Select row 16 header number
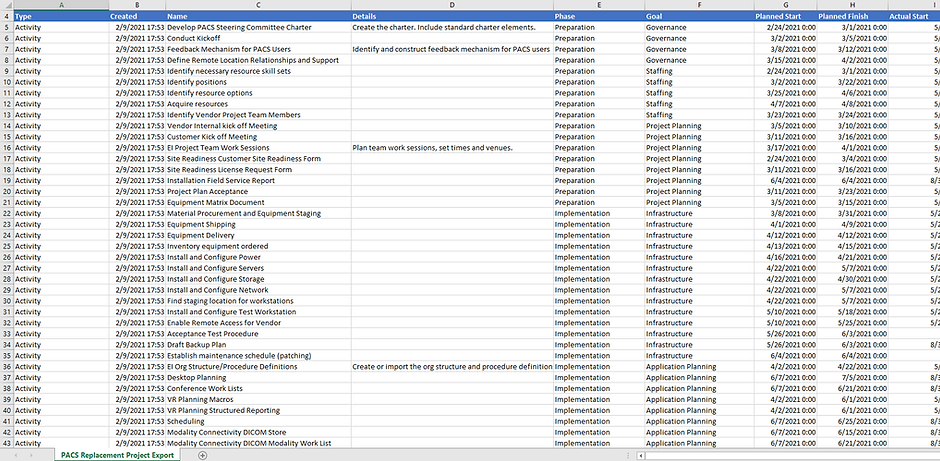This screenshot has height=461, width=940. pyautogui.click(x=7, y=147)
